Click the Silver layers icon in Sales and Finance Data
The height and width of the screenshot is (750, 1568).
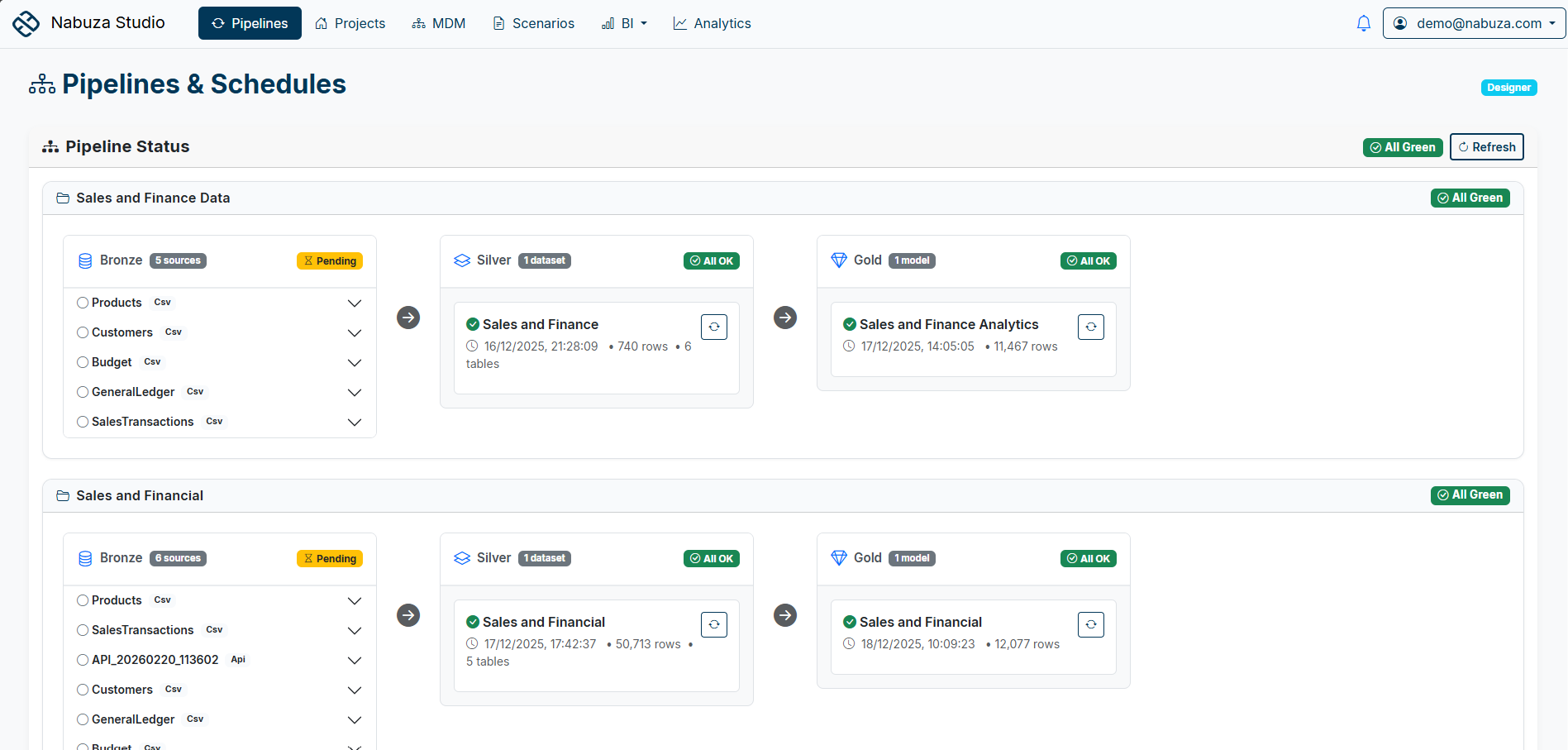point(462,260)
